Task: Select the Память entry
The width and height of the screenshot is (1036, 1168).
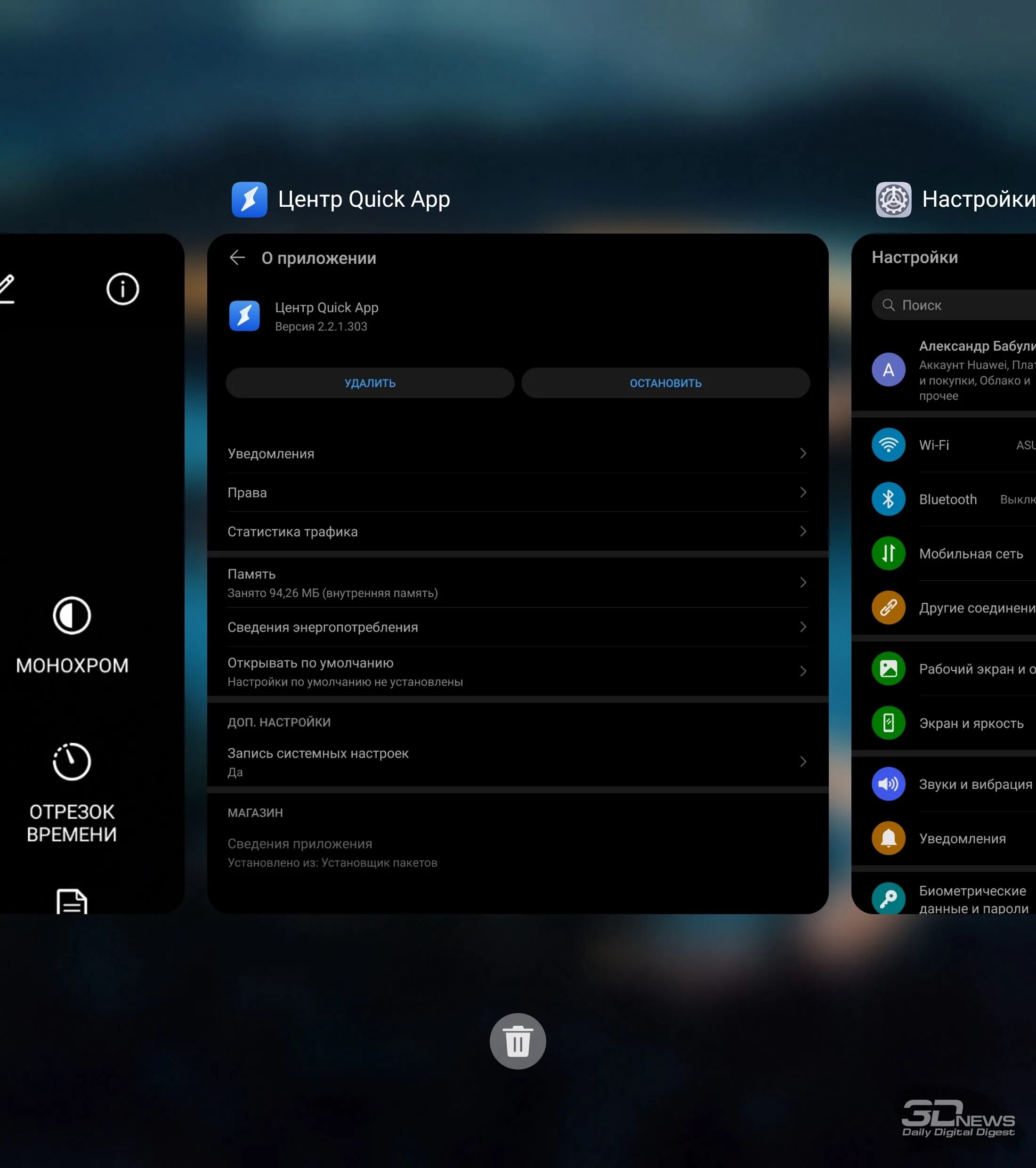Action: click(518, 582)
